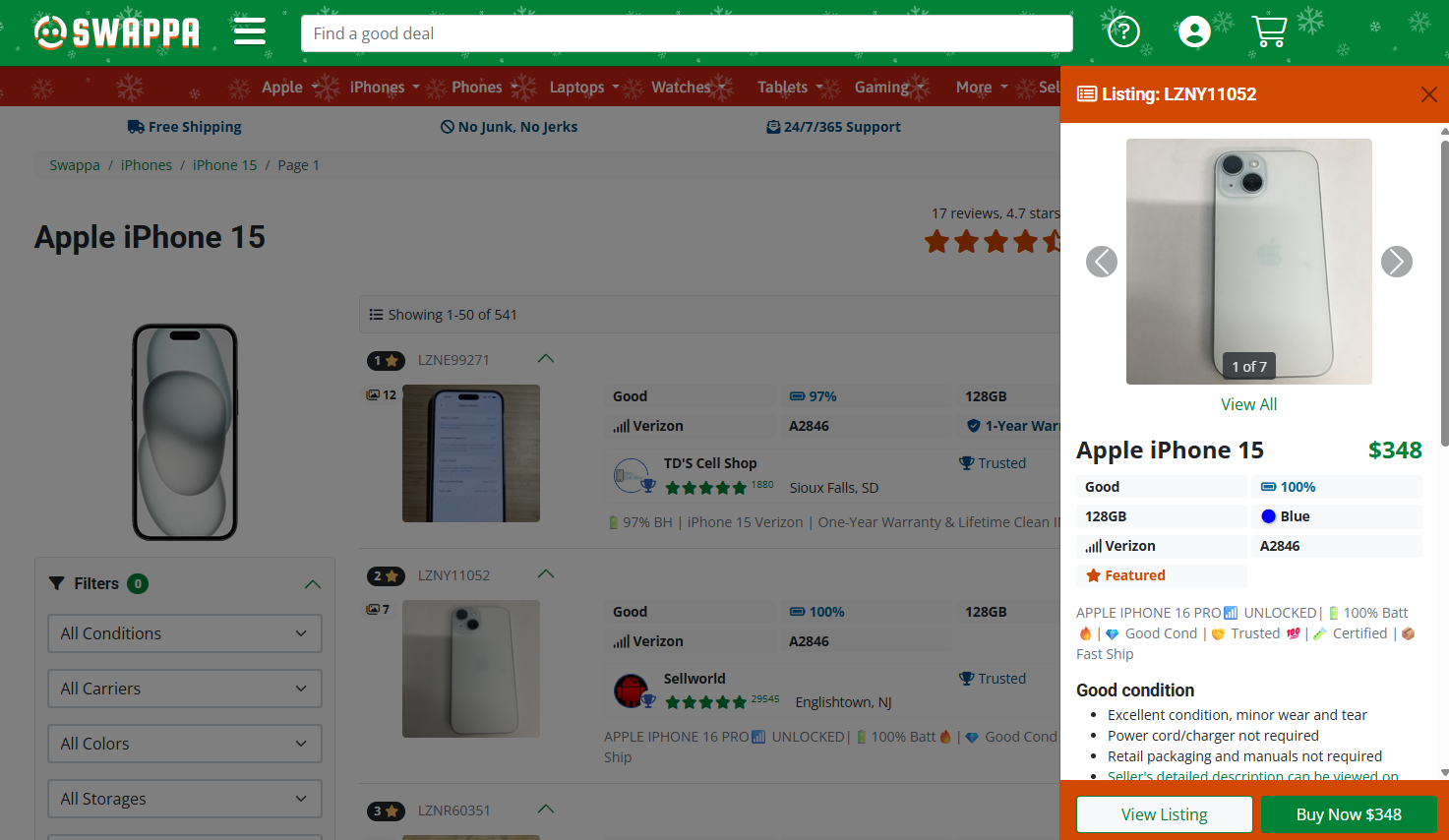This screenshot has width=1449, height=840.
Task: Open the All Colors dropdown
Action: (185, 744)
